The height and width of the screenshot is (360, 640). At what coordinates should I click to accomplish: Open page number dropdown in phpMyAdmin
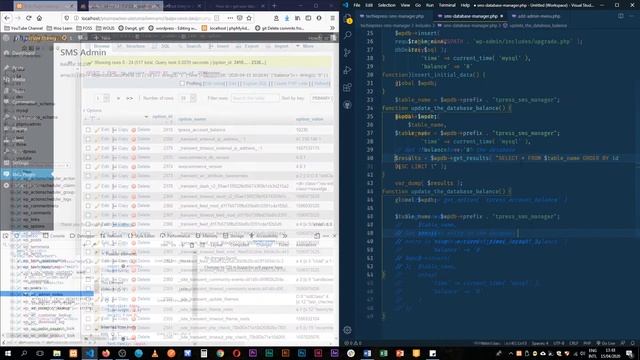pyautogui.click(x=102, y=98)
